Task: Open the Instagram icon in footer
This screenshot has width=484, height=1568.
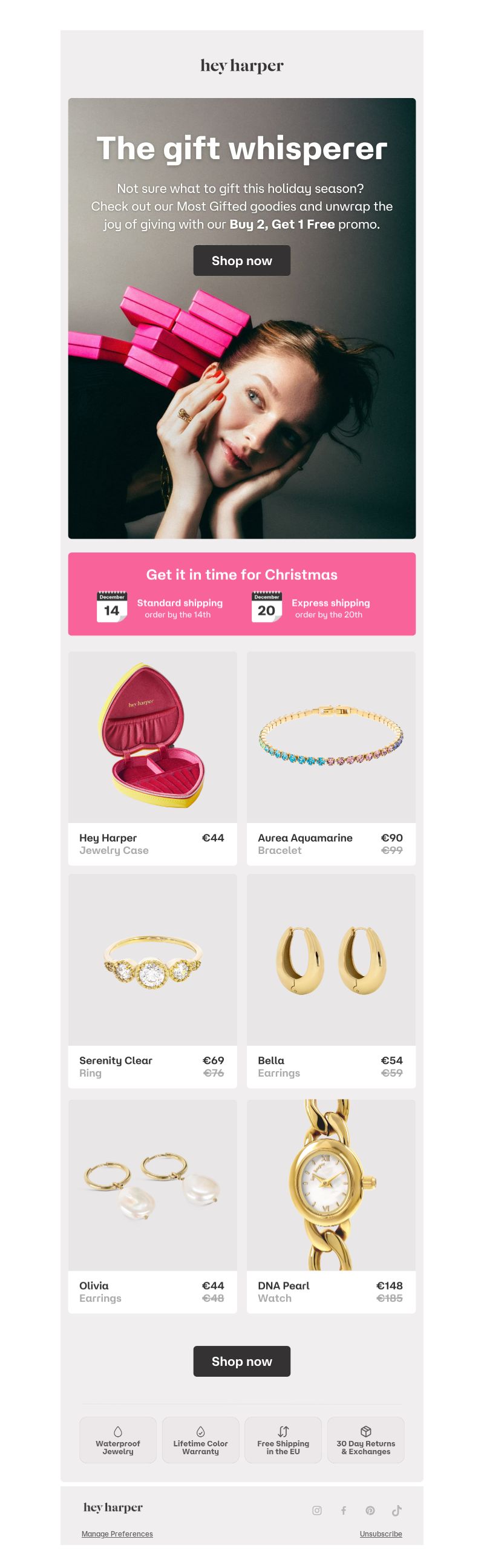Action: tap(316, 1510)
